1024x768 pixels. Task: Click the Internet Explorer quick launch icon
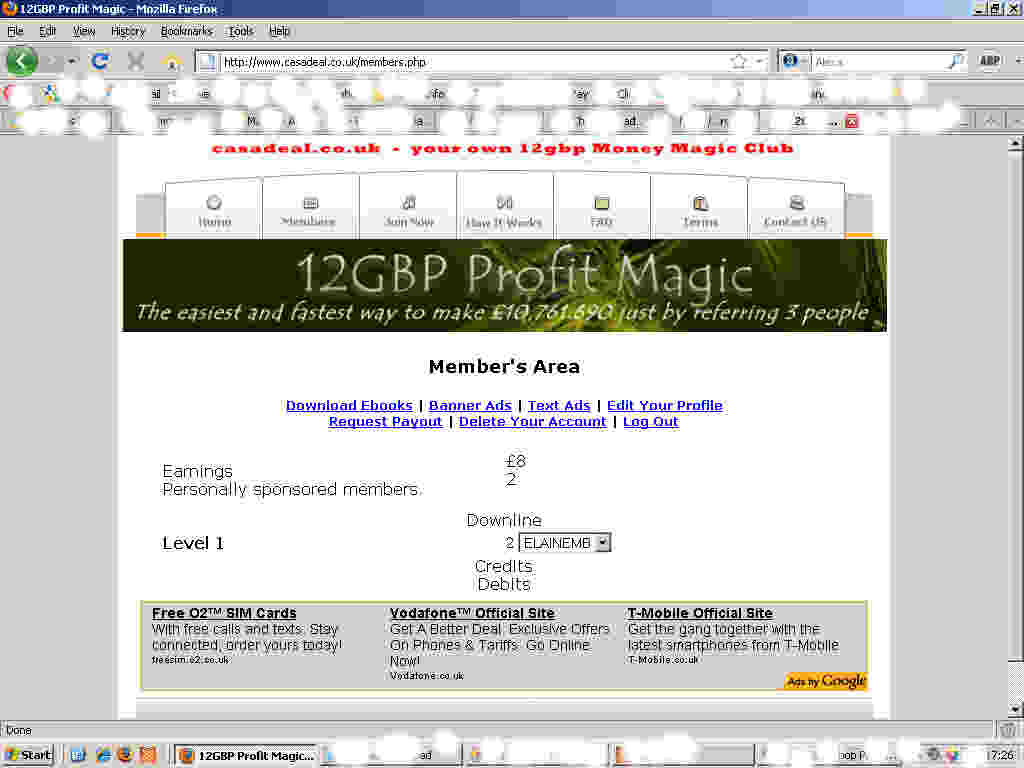pos(102,755)
